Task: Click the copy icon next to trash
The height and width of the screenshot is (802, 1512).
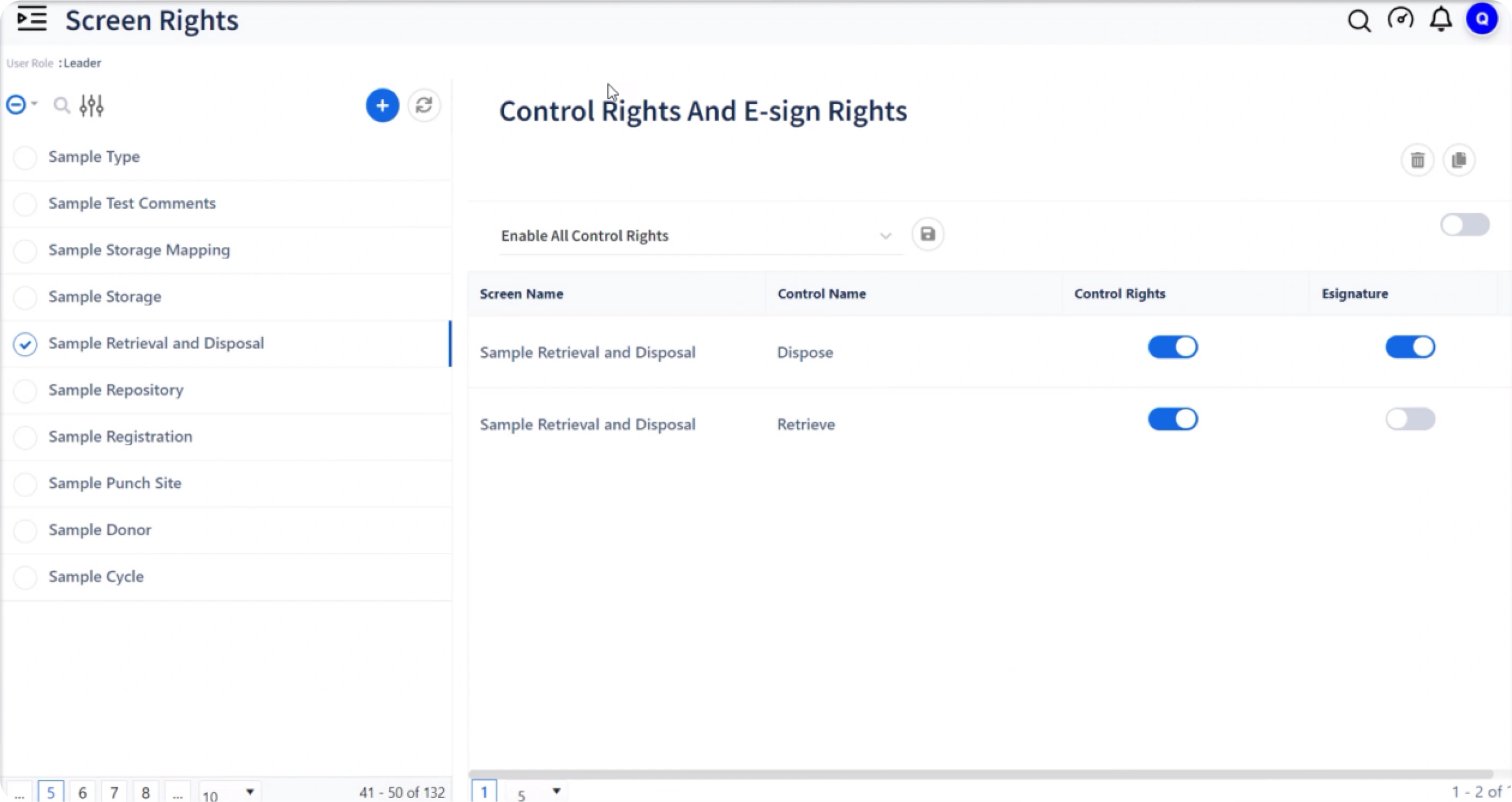Action: coord(1458,160)
